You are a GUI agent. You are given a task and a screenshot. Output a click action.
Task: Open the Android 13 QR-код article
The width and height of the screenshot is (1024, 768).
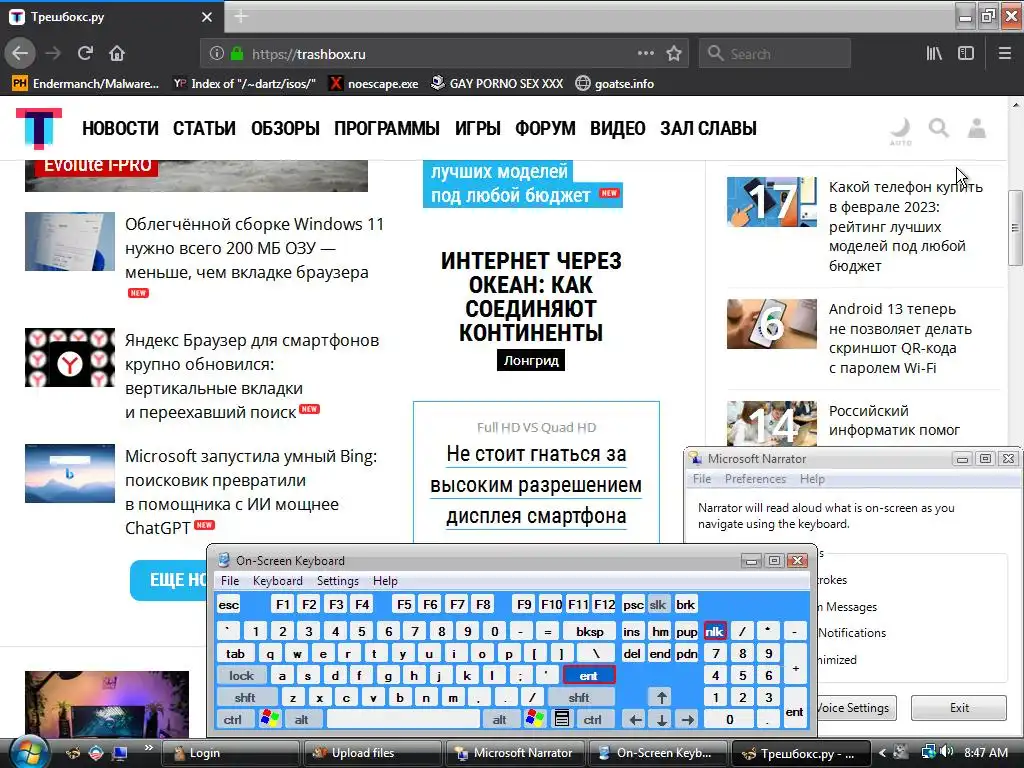tap(901, 338)
